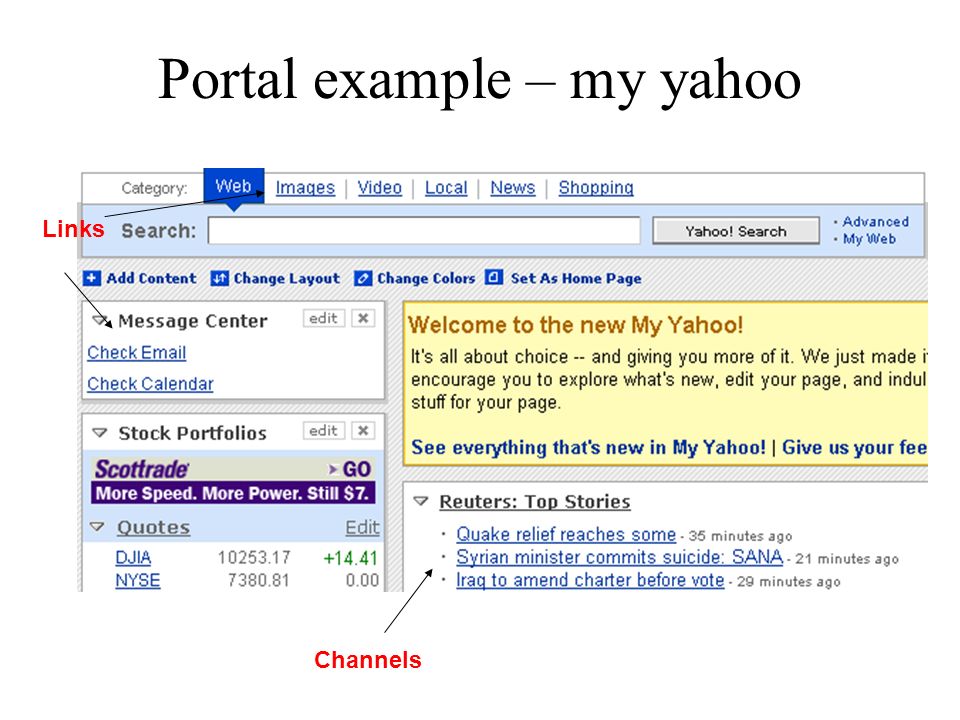This screenshot has height=720, width=960.
Task: Click the Scottrade GO banner arrow
Action: (350, 469)
